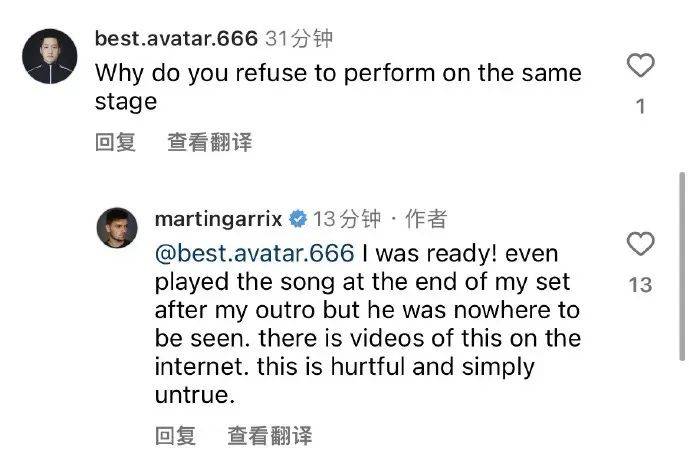
Task: View likes count "13" on martingarrix's reply
Action: (640, 285)
